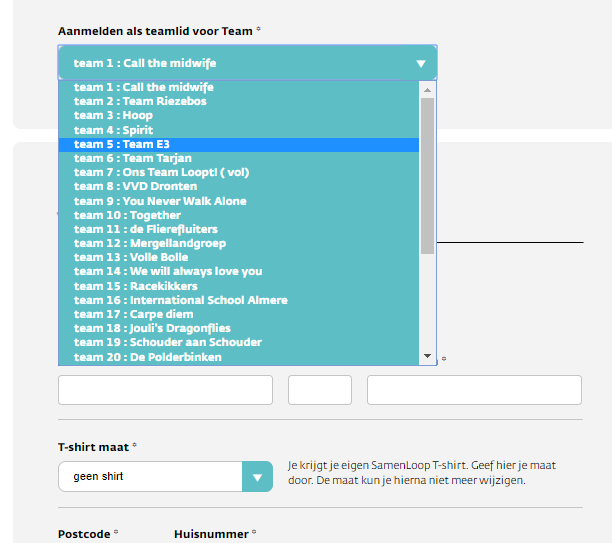612x543 pixels.
Task: Choose team 18 : Jouli's Dragonflies
Action: point(238,328)
